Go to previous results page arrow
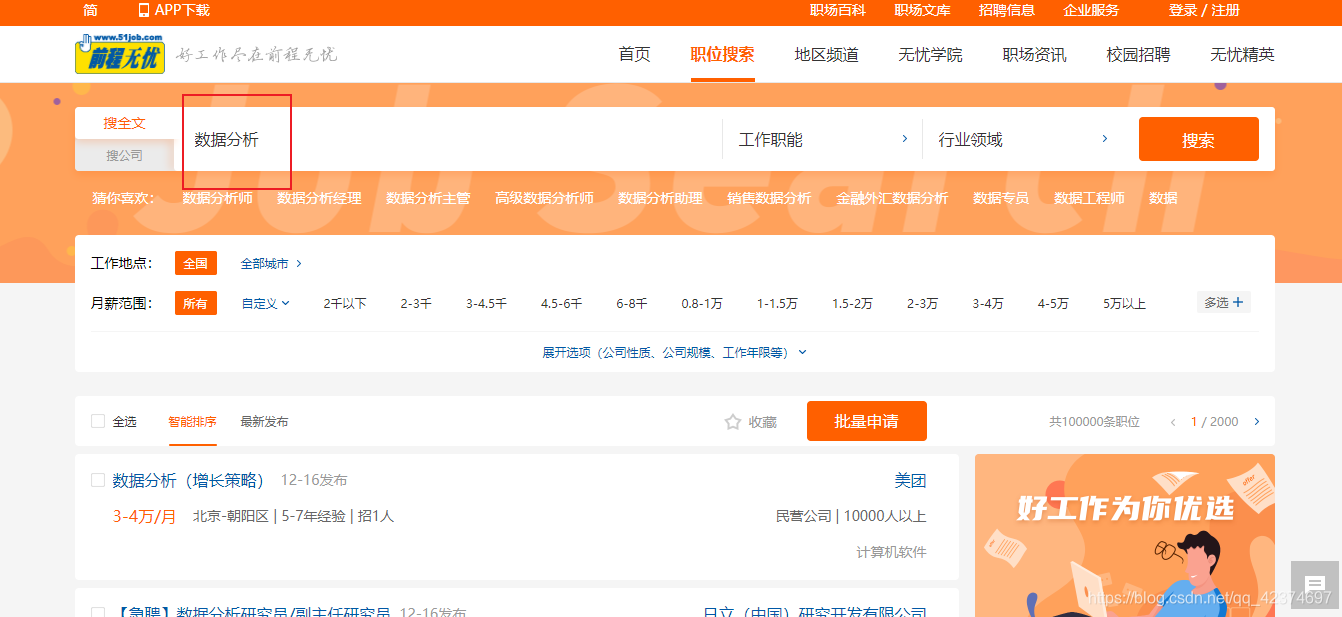This screenshot has height=617, width=1342. point(1173,422)
